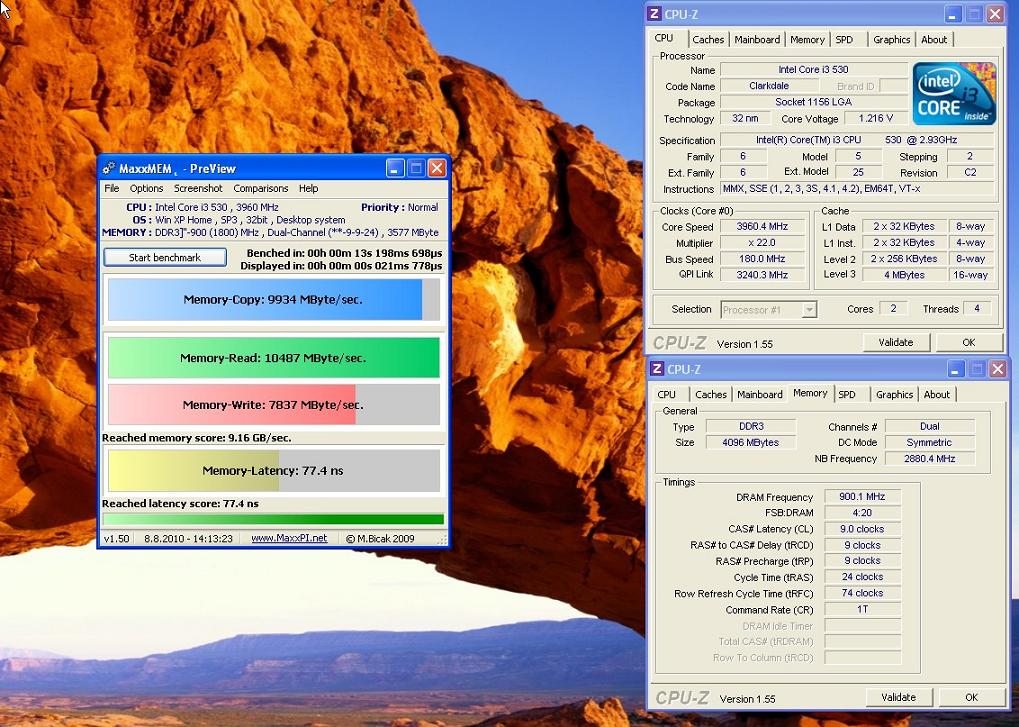Viewport: 1019px width, 727px height.
Task: Open the Comparisons menu in MaxxMEM
Action: coord(261,188)
